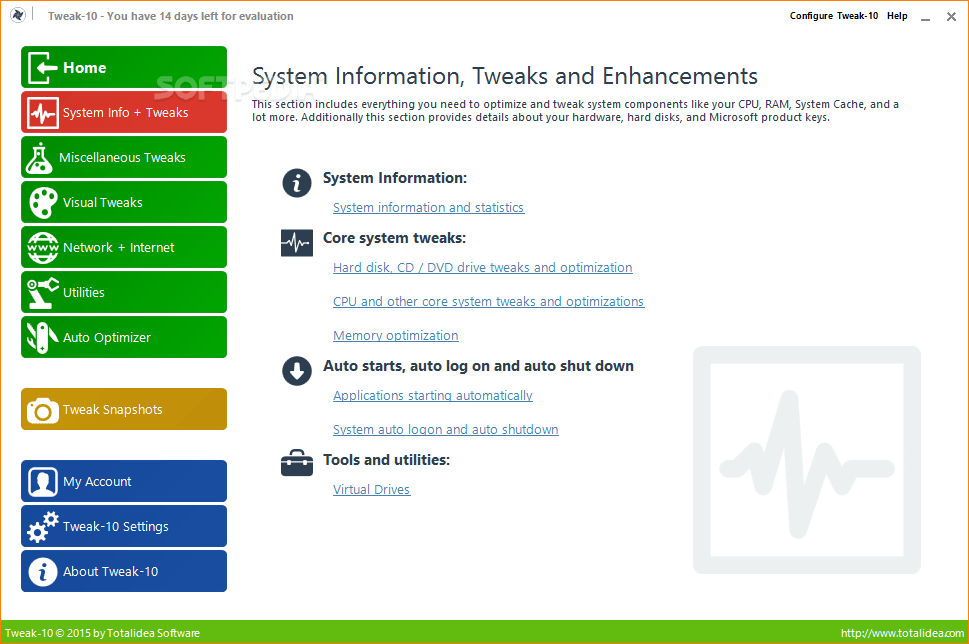969x644 pixels.
Task: Click the pulse monitor icon beside Core system tweaks
Action: [x=297, y=243]
